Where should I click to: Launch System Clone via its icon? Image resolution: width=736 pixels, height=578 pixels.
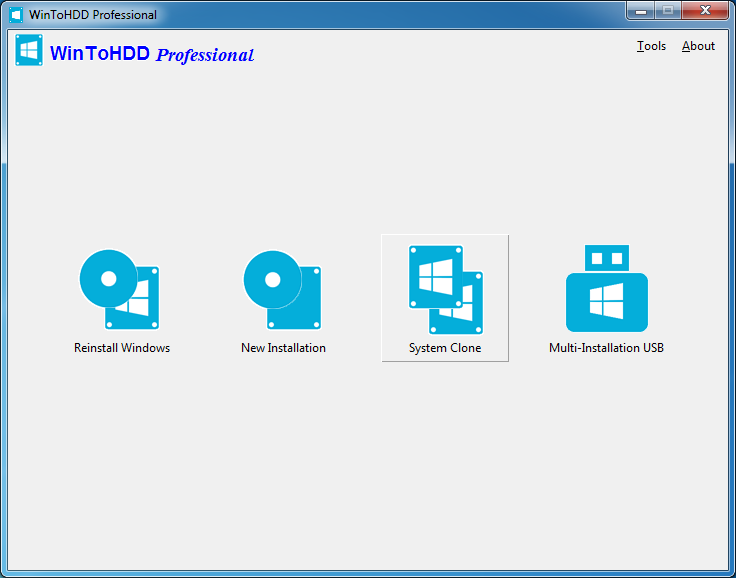point(445,289)
